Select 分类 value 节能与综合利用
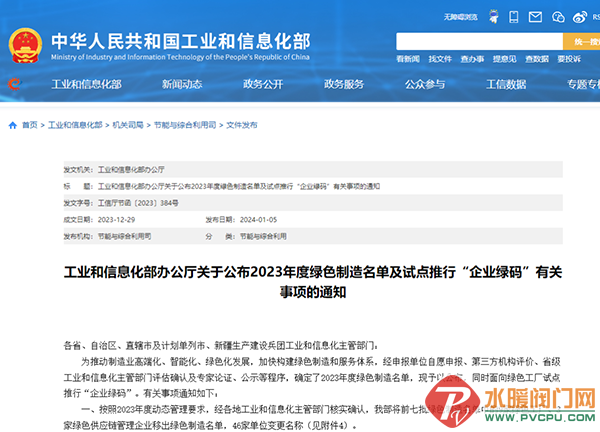600x432 pixels. 263,236
